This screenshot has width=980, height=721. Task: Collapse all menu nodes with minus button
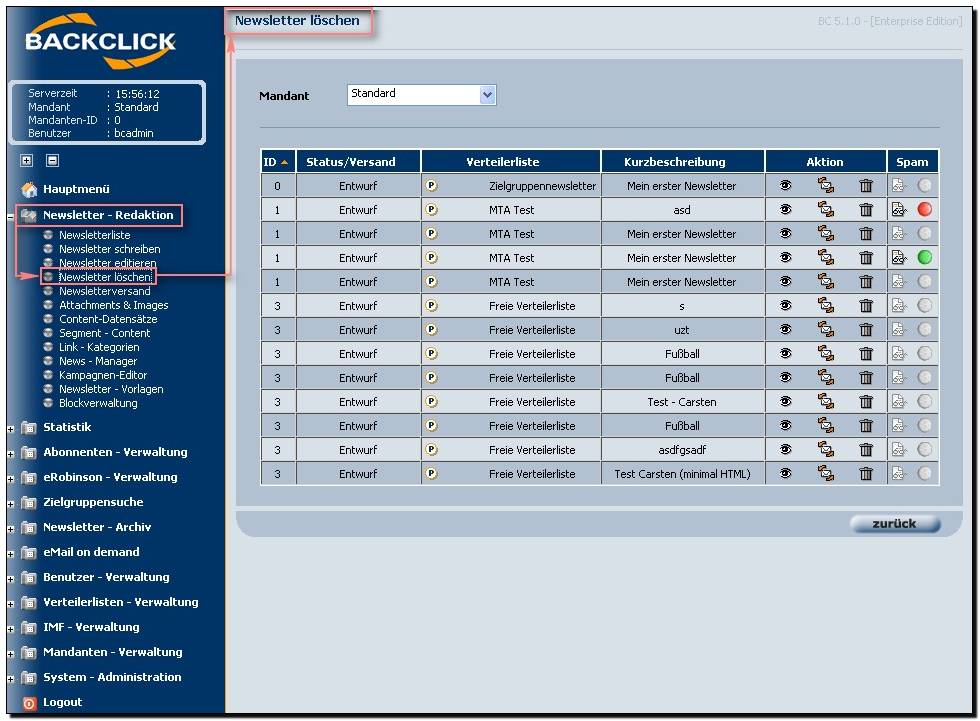pos(52,161)
